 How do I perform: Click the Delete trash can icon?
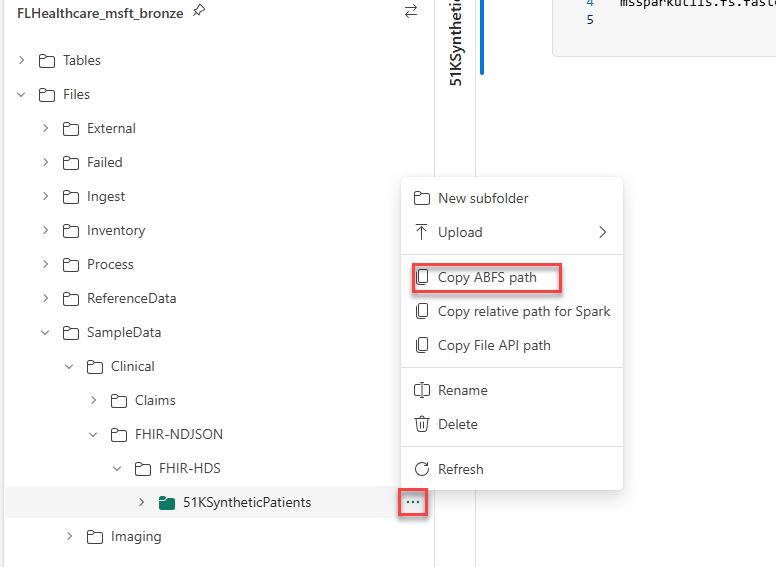(x=422, y=424)
